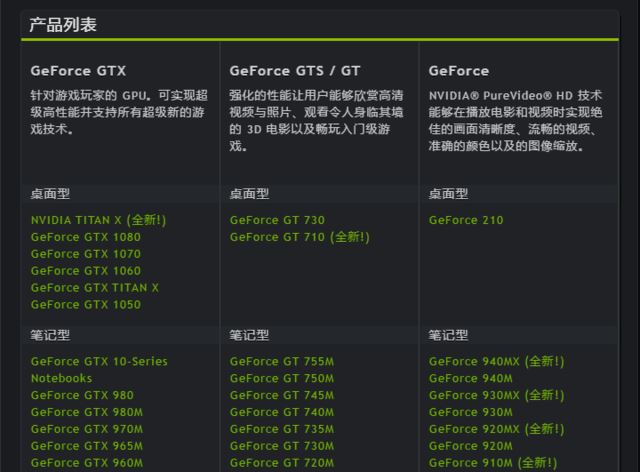Click the GeForce GTX 1050 link
640x472 pixels.
point(85,305)
